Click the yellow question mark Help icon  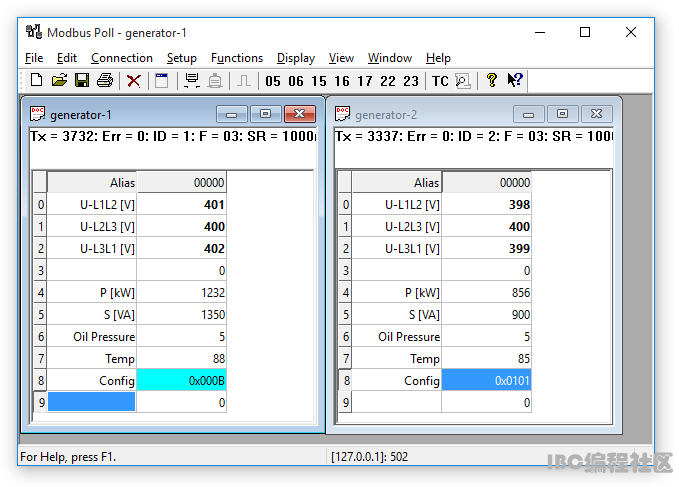coord(491,81)
